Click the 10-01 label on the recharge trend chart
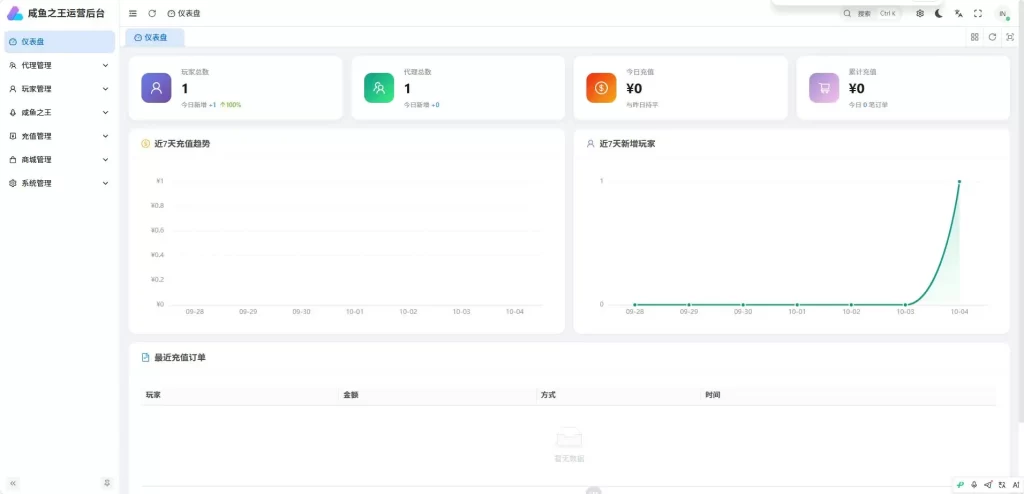Viewport: 1024px width, 494px height. (x=355, y=312)
